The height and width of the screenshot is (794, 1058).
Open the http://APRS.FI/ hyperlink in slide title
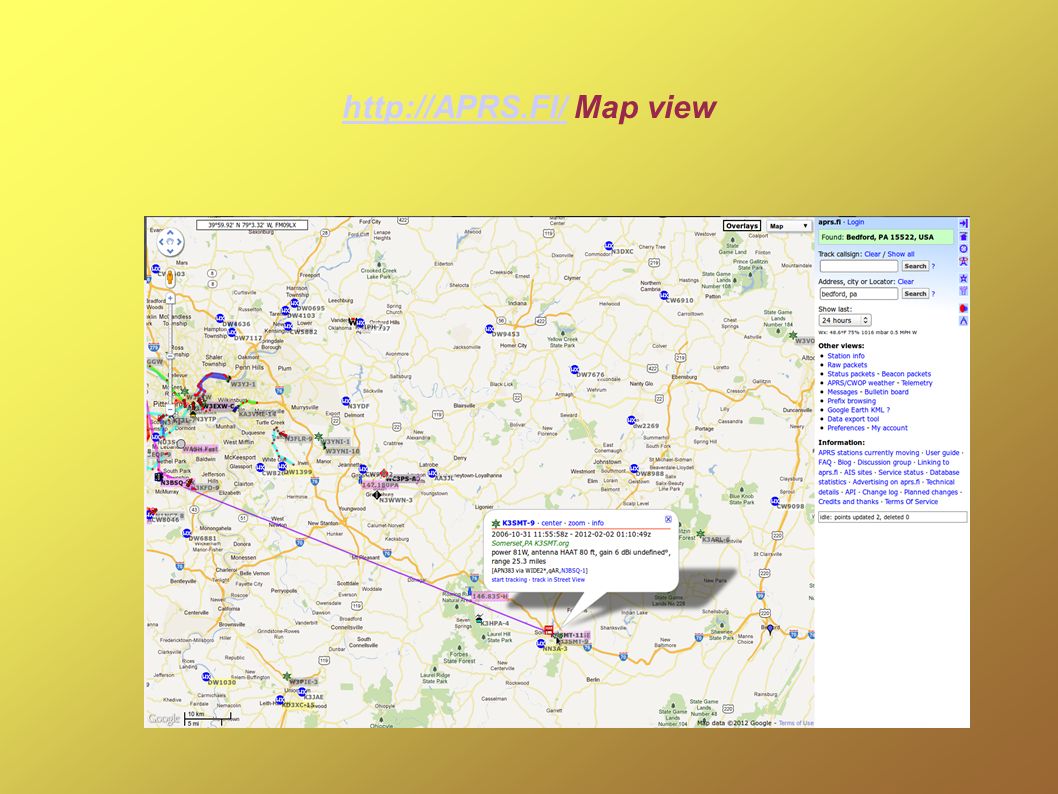click(x=455, y=107)
